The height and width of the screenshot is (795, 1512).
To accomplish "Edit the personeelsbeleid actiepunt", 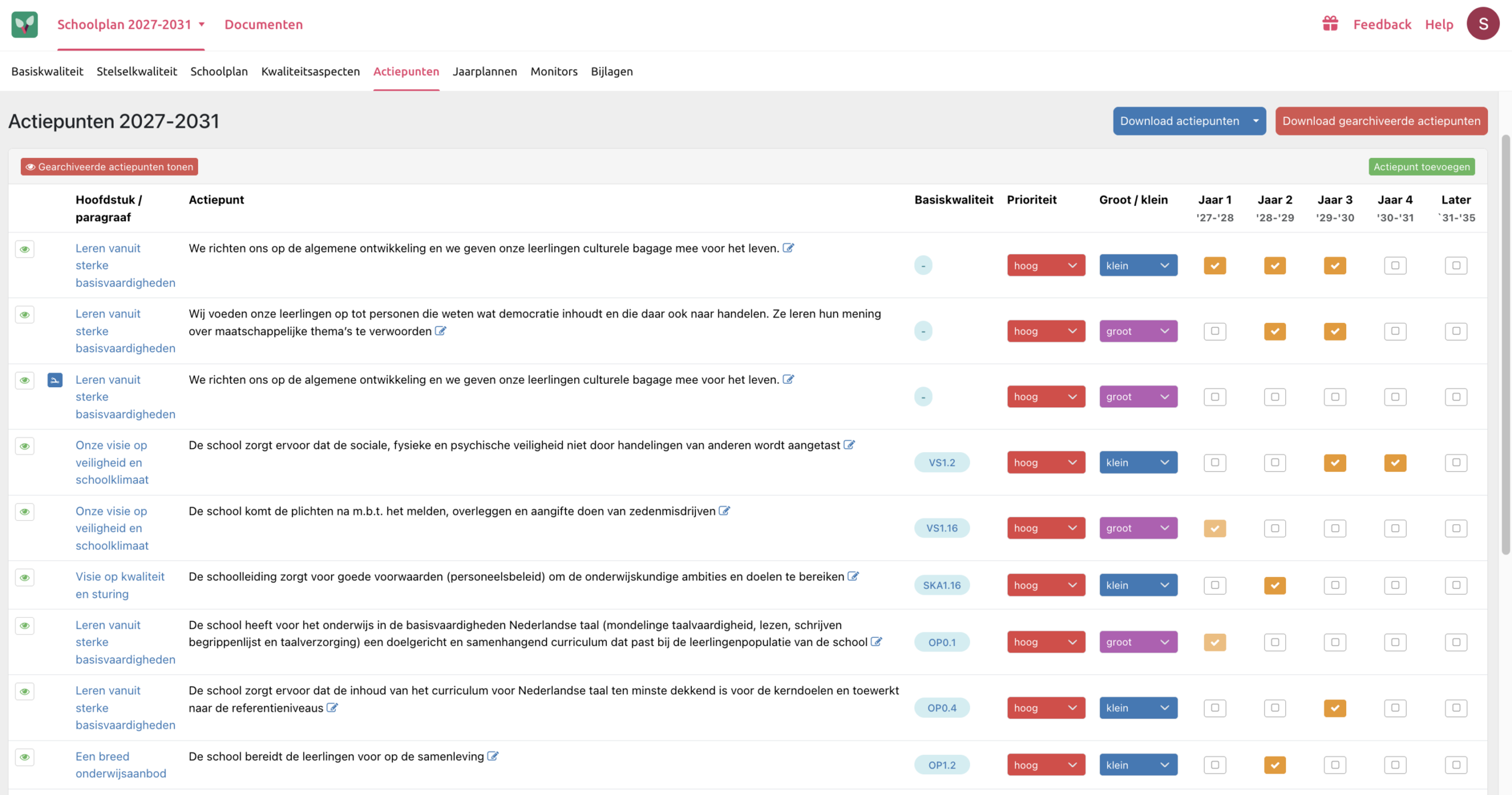I will point(853,577).
